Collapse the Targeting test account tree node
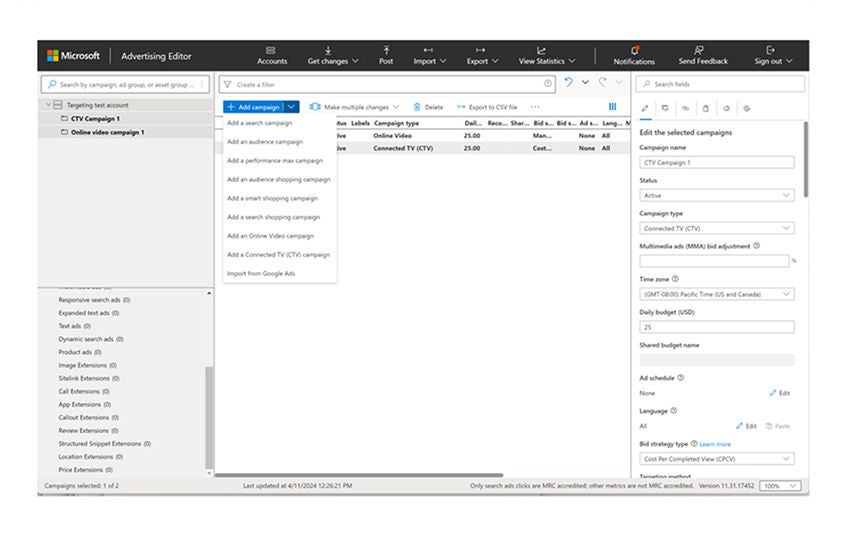The width and height of the screenshot is (844, 533). coord(48,105)
